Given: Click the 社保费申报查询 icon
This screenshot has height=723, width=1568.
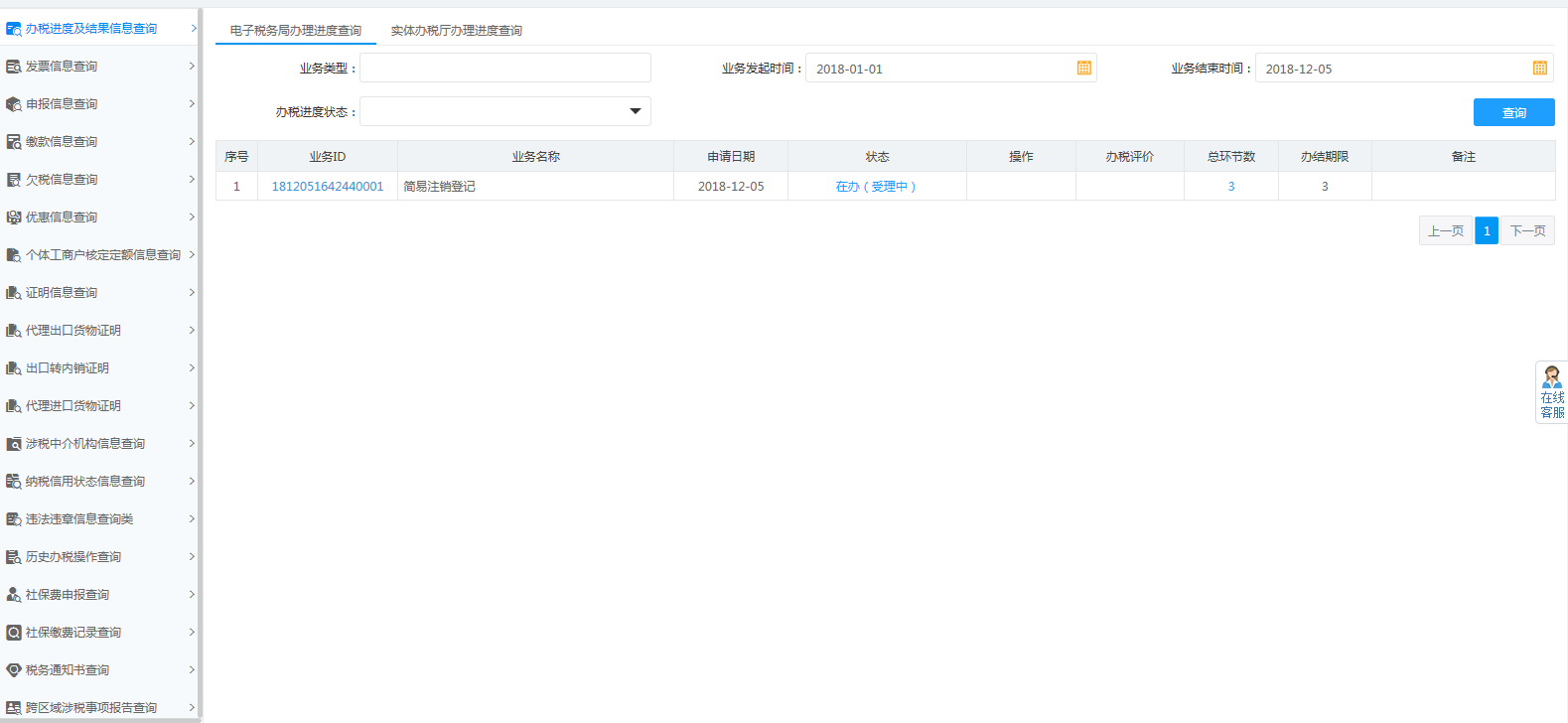Looking at the screenshot, I should point(14,595).
